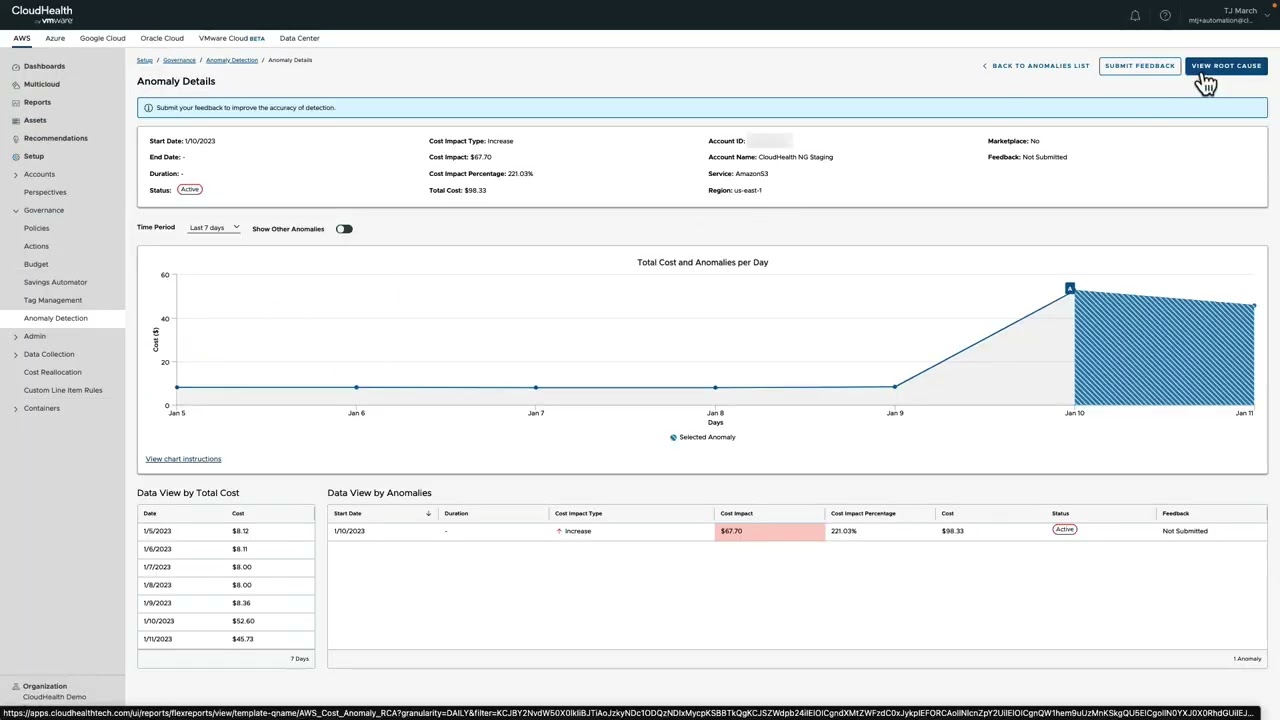Expand the Data Collection tree item

(x=15, y=354)
